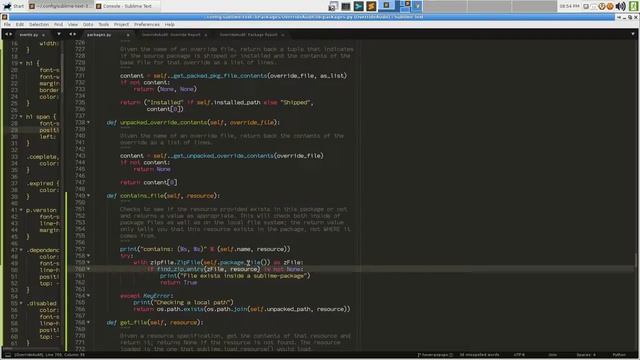The image size is (640, 360).
Task: Open the View menu
Action: click(73, 24)
